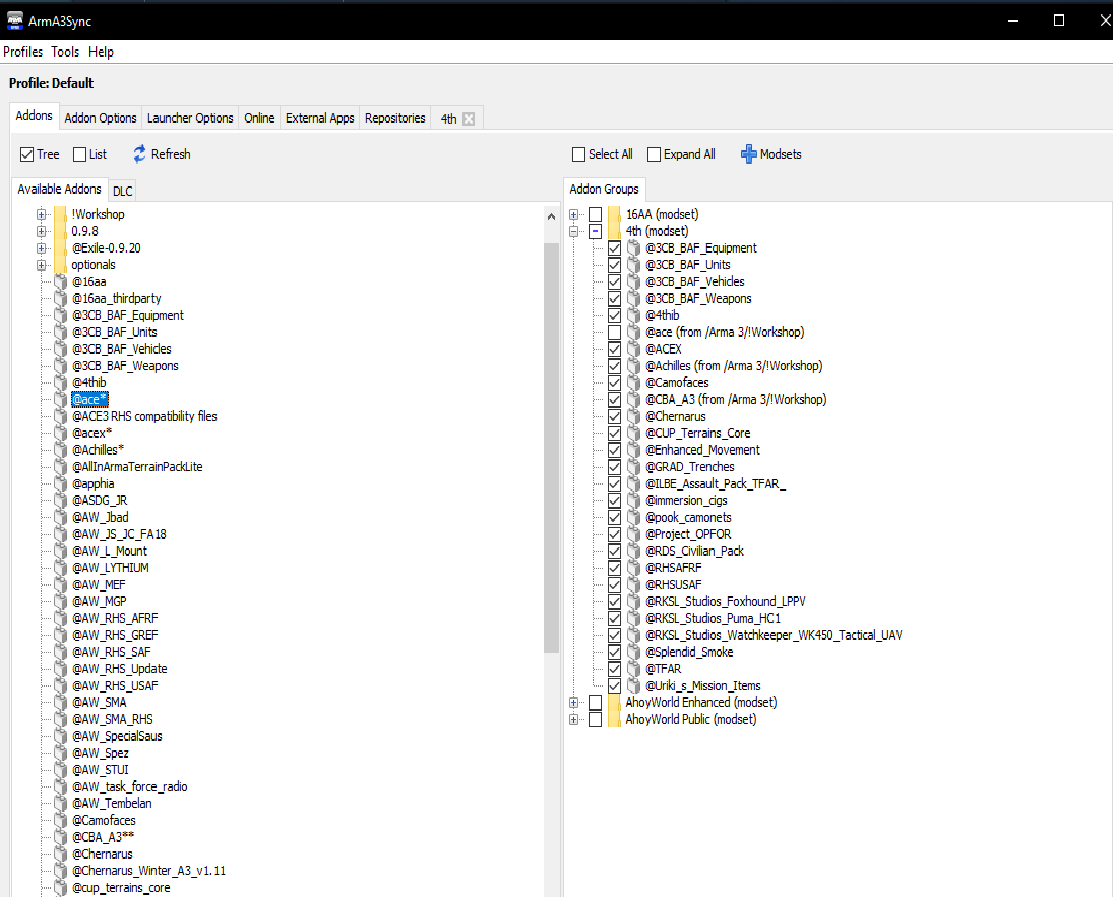Uncheck the @Uriki_s_Mission_Items checkbox

tap(614, 686)
